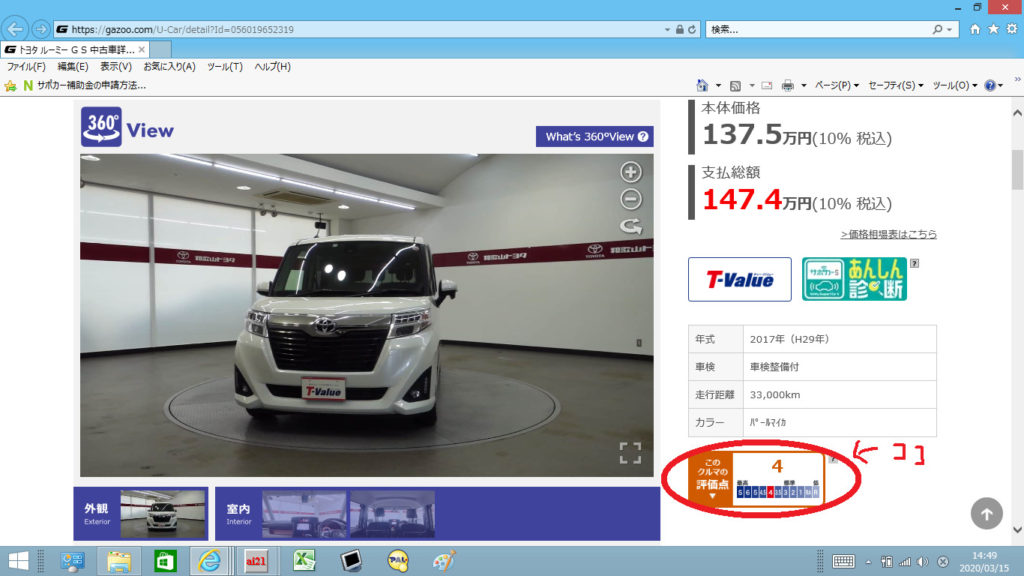Image resolution: width=1024 pixels, height=576 pixels.
Task: Open the 価格相場表はこちら link
Action: [x=888, y=234]
